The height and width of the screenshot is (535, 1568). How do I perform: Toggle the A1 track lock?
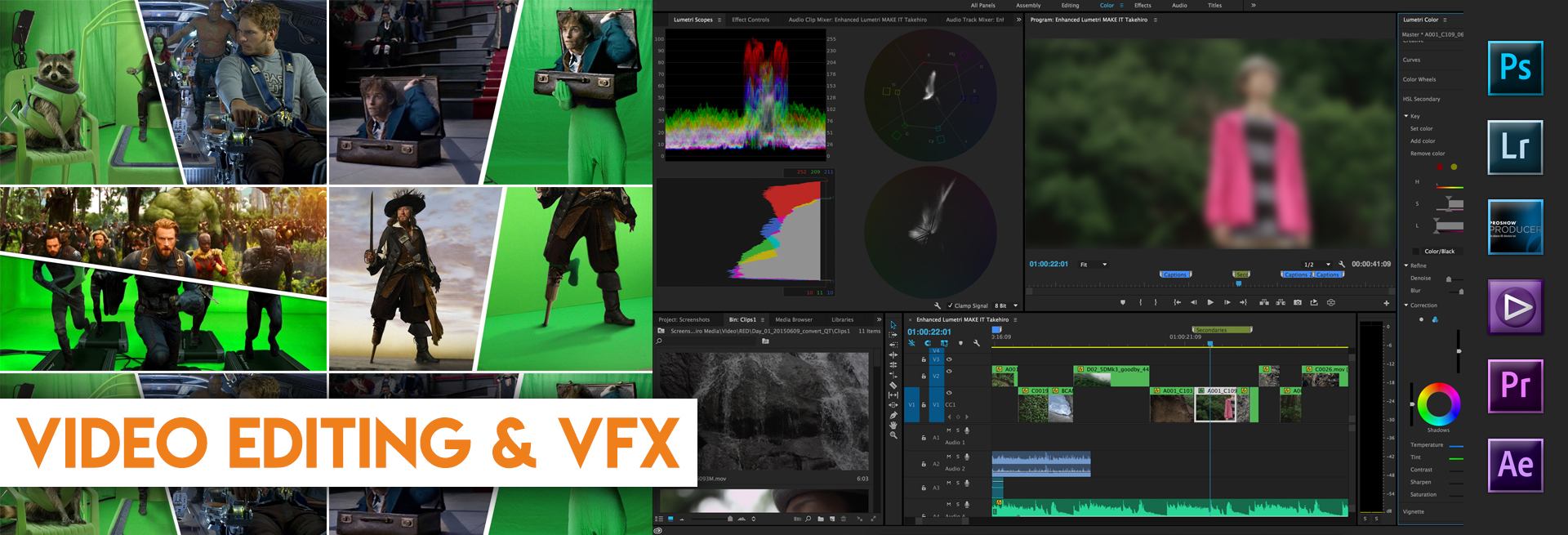[924, 438]
